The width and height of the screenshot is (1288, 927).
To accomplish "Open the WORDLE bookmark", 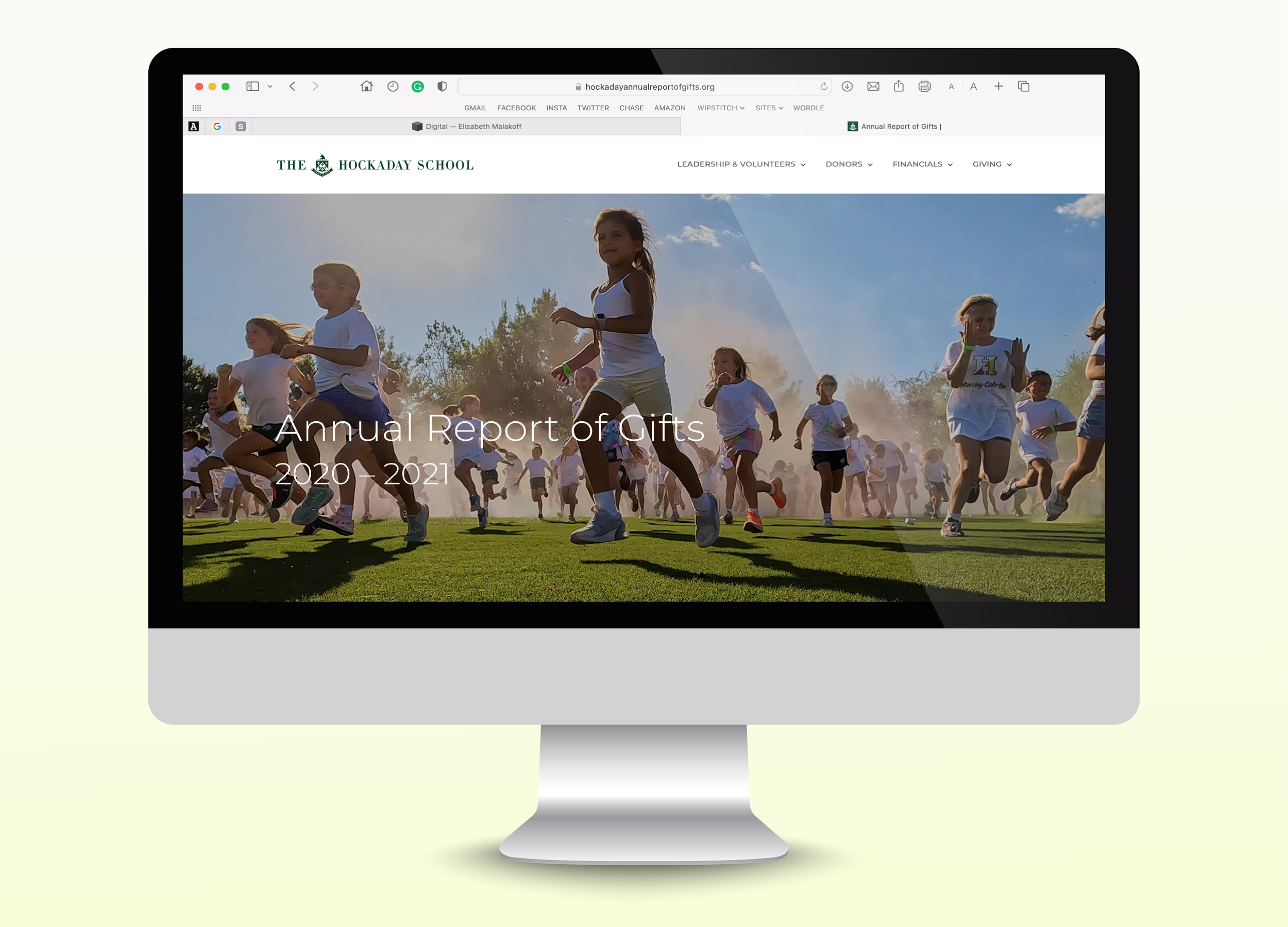I will coord(808,108).
